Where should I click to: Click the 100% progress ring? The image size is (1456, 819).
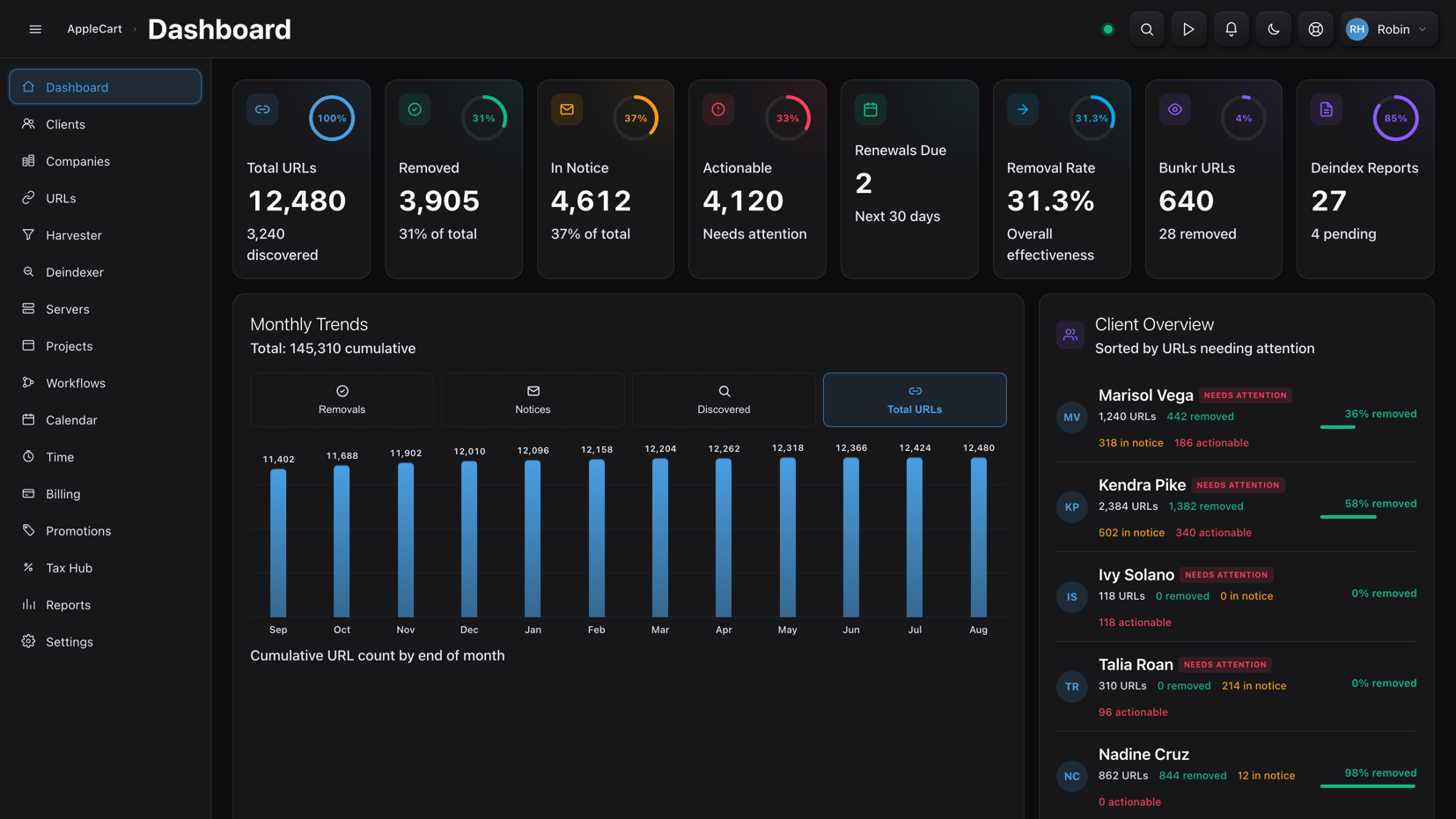pyautogui.click(x=332, y=118)
